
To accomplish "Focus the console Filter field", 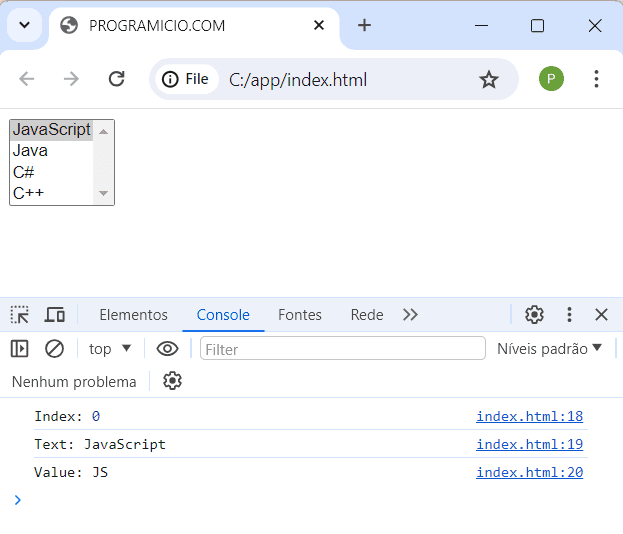I will point(342,348).
